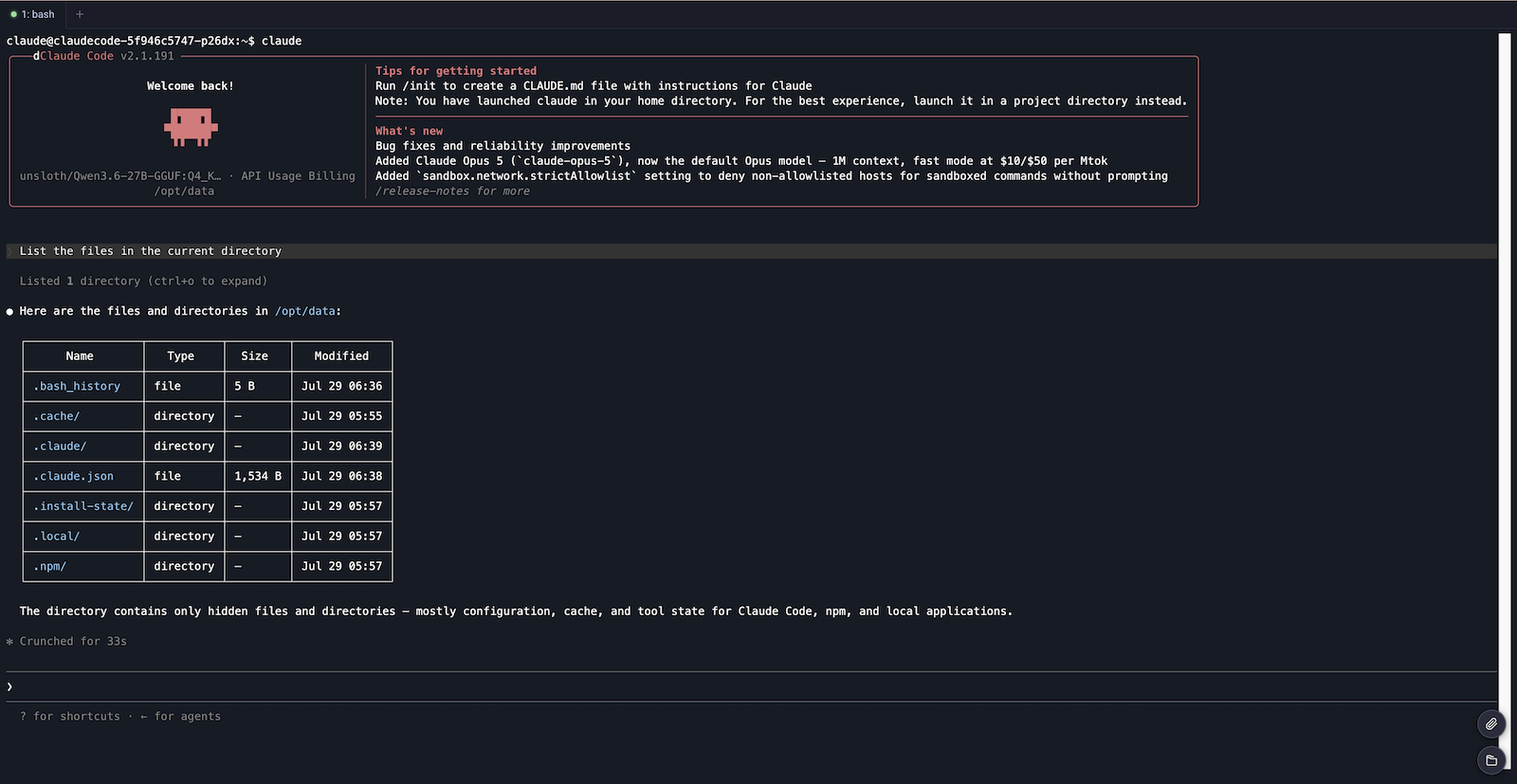Screen dimensions: 1517x784
Task: Click the summary sentence 'The directory contains only hidden files'
Action: point(516,611)
